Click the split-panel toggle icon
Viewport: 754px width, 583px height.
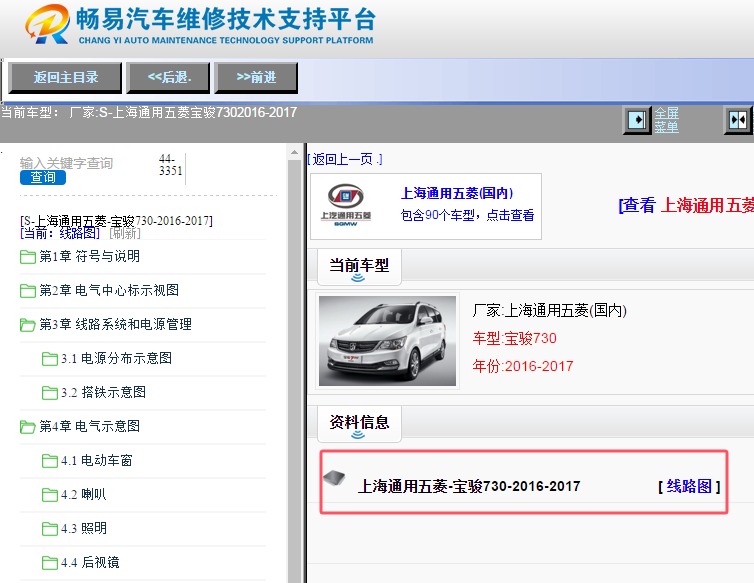click(738, 120)
